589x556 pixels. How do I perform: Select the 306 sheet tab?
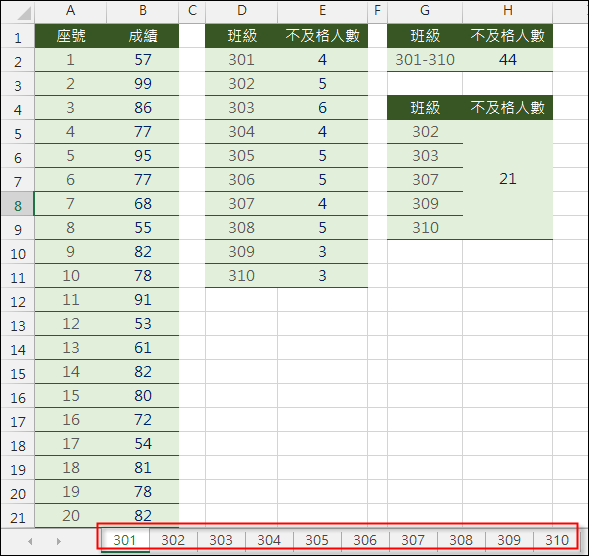pos(365,540)
